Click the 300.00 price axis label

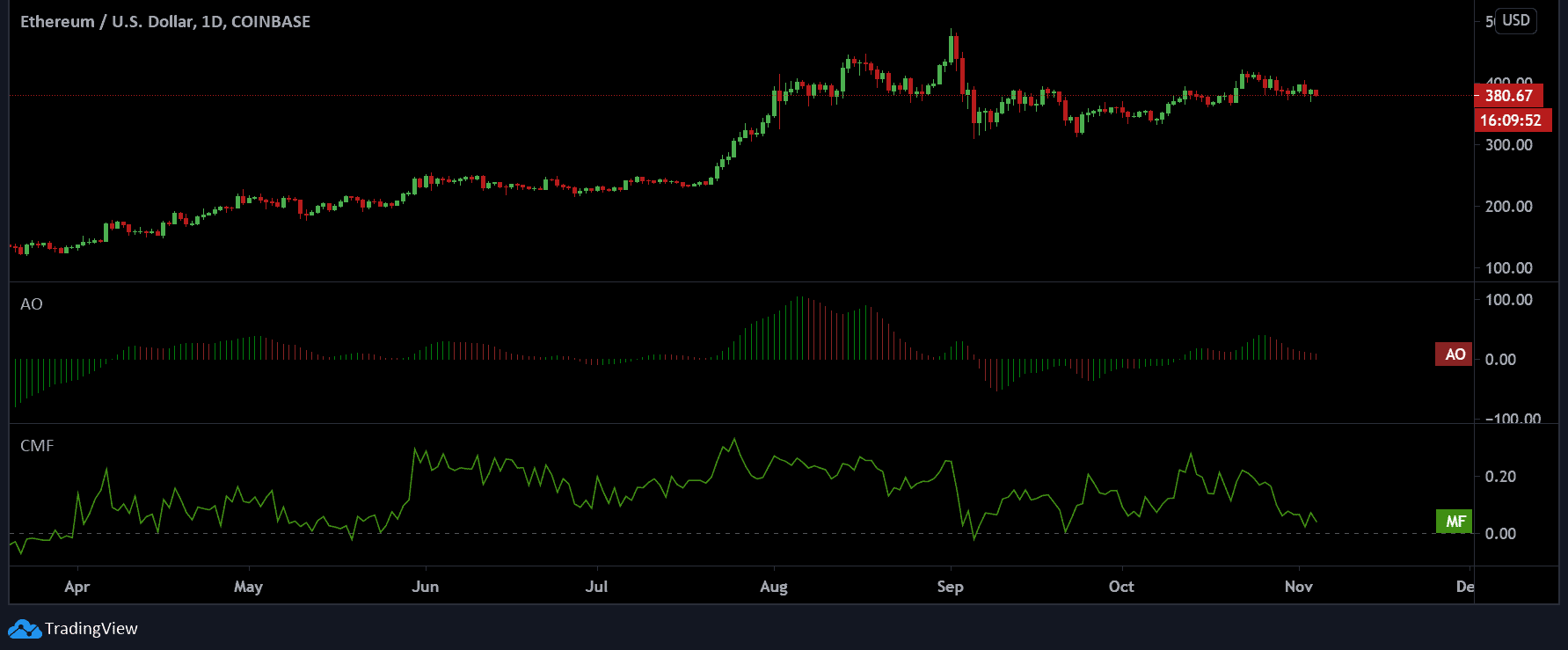coord(1509,145)
